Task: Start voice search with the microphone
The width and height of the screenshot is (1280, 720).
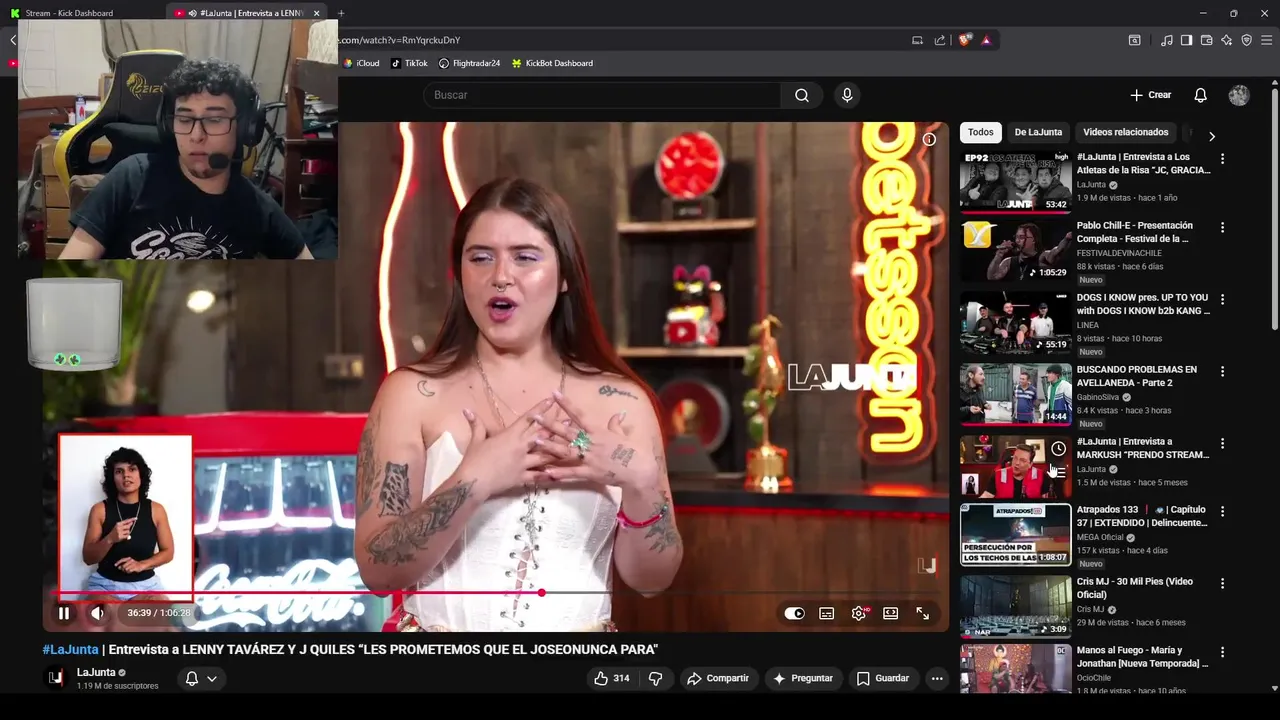Action: [847, 95]
